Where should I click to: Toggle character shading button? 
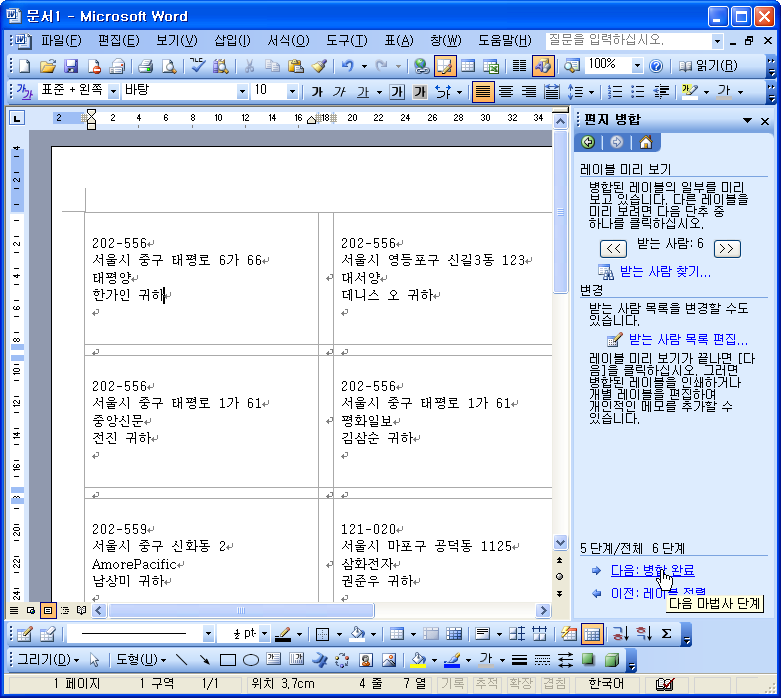[420, 92]
